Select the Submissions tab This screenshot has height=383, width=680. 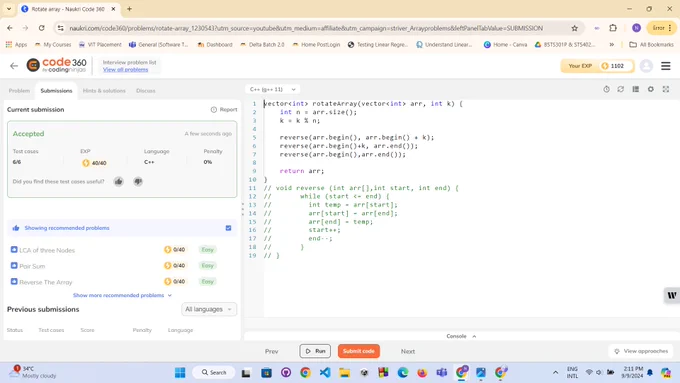point(56,91)
